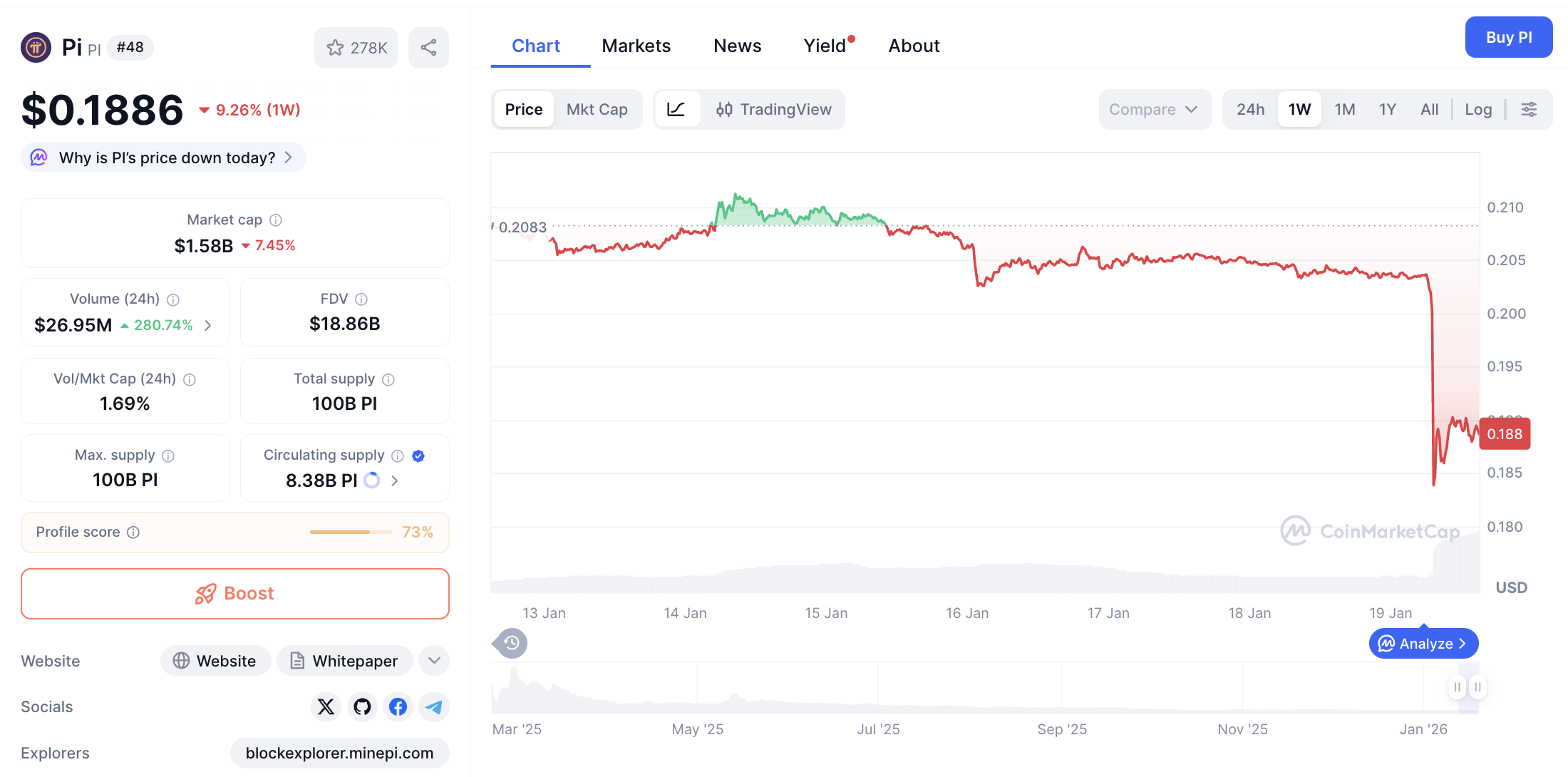1568x777 pixels.
Task: Open Pi's GitHub page
Action: pyautogui.click(x=362, y=706)
